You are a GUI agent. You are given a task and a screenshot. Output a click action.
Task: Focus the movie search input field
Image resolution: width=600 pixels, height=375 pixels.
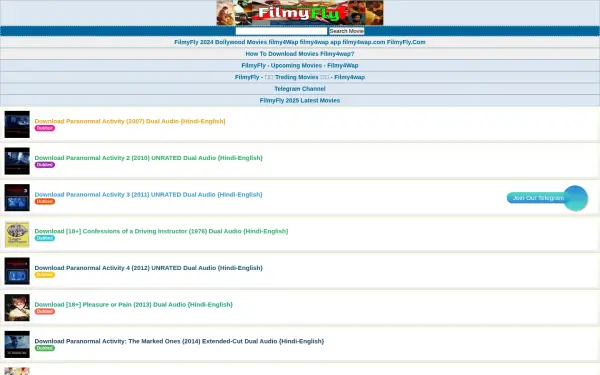[x=281, y=31]
